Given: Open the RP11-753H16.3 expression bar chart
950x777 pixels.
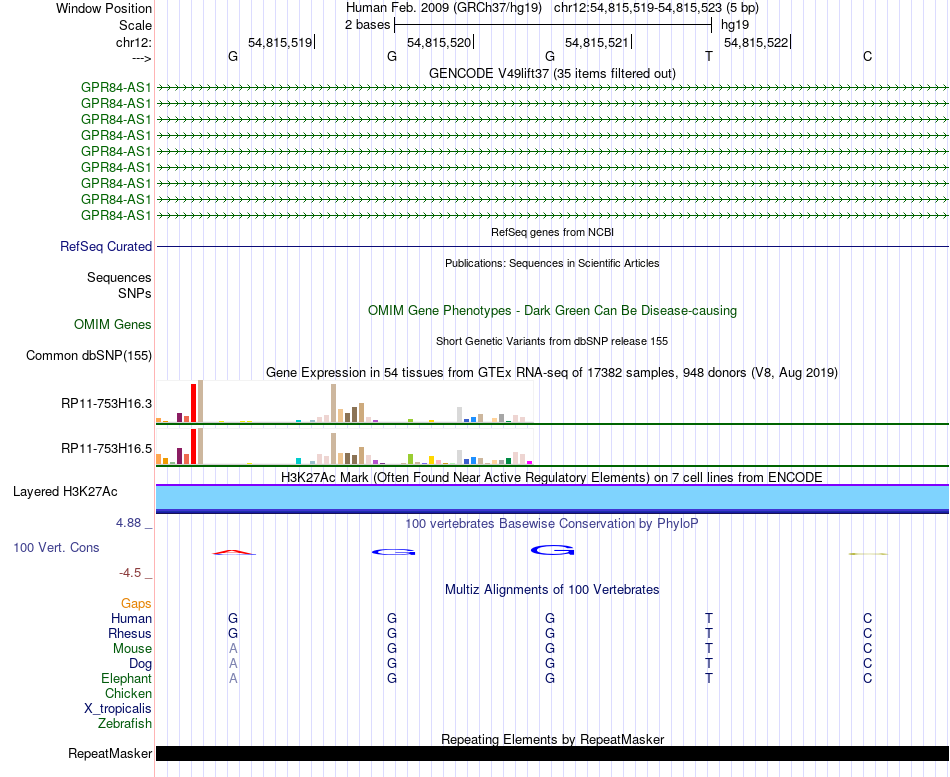Looking at the screenshot, I should [x=344, y=401].
